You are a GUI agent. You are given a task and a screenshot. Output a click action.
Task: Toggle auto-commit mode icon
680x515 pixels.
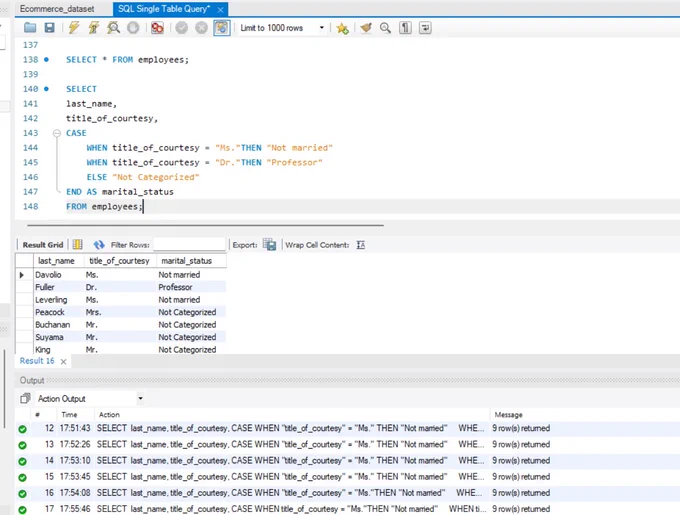pyautogui.click(x=222, y=28)
